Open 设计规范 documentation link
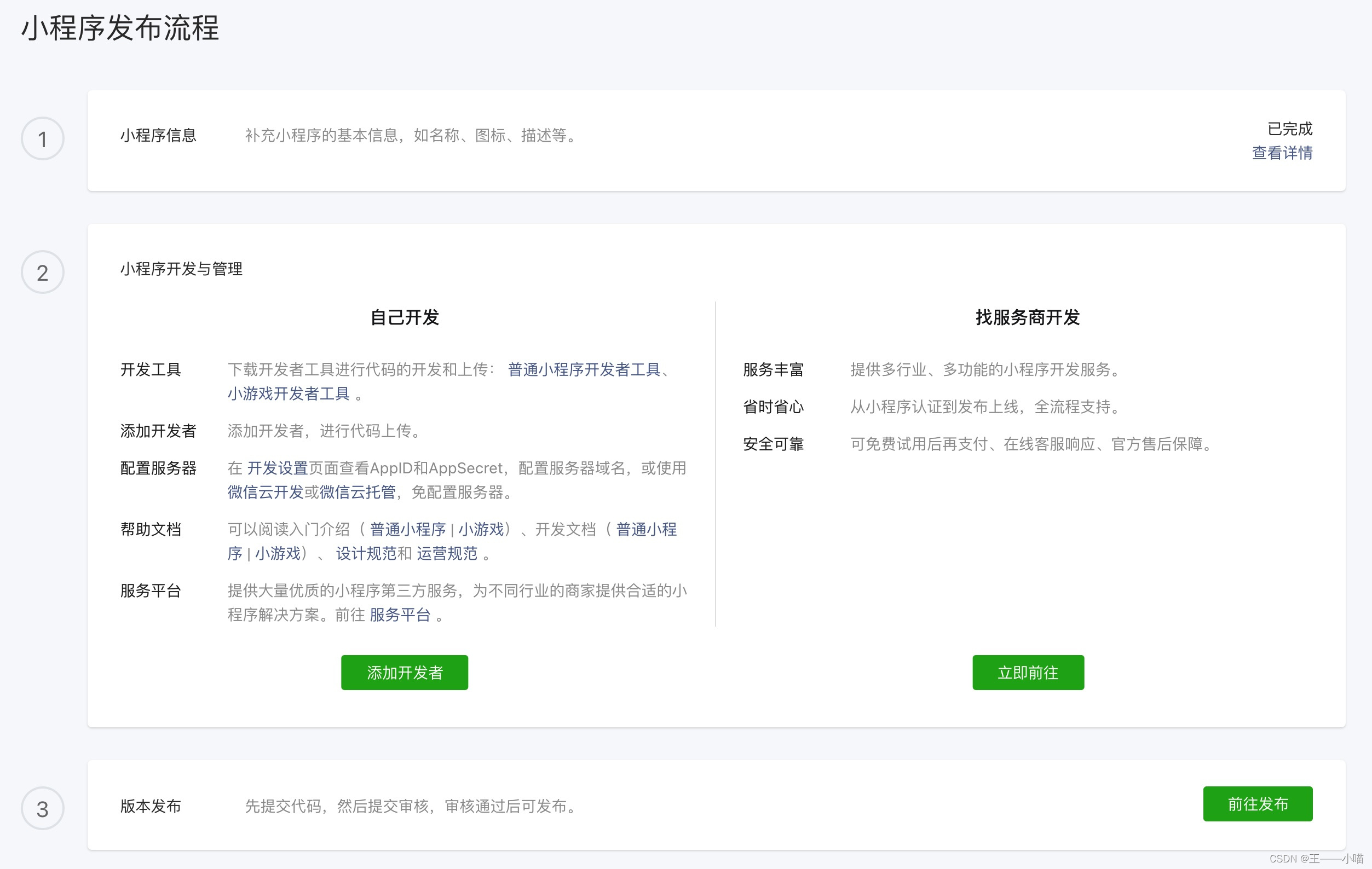 [366, 553]
